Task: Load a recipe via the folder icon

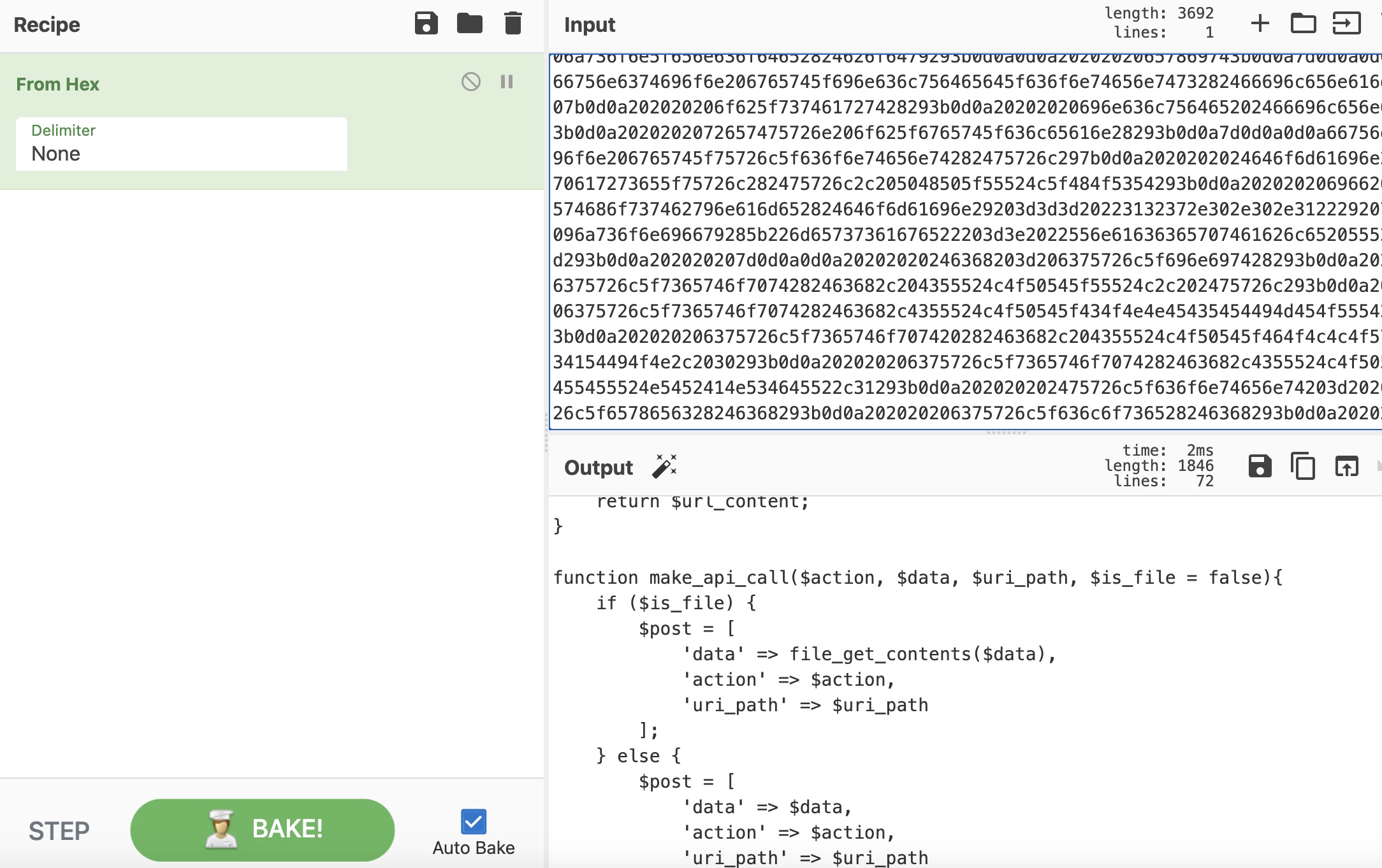Action: 469,24
